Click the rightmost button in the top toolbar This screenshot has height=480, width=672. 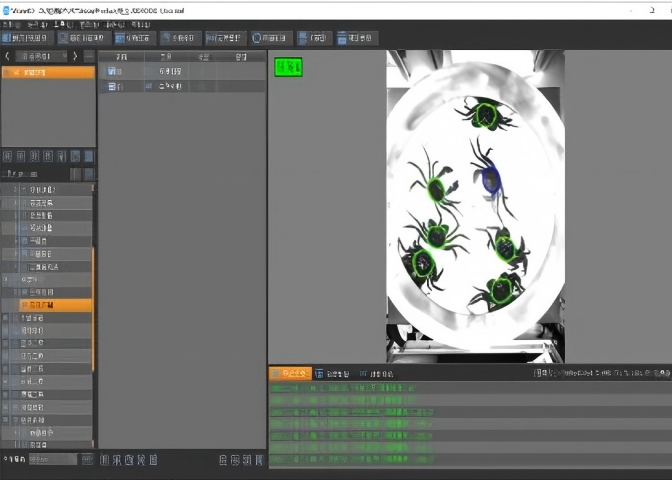tap(357, 38)
